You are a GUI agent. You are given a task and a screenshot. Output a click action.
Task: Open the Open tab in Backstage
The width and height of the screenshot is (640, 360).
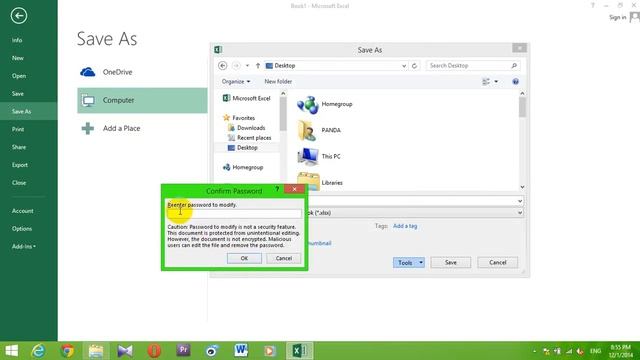point(19,76)
